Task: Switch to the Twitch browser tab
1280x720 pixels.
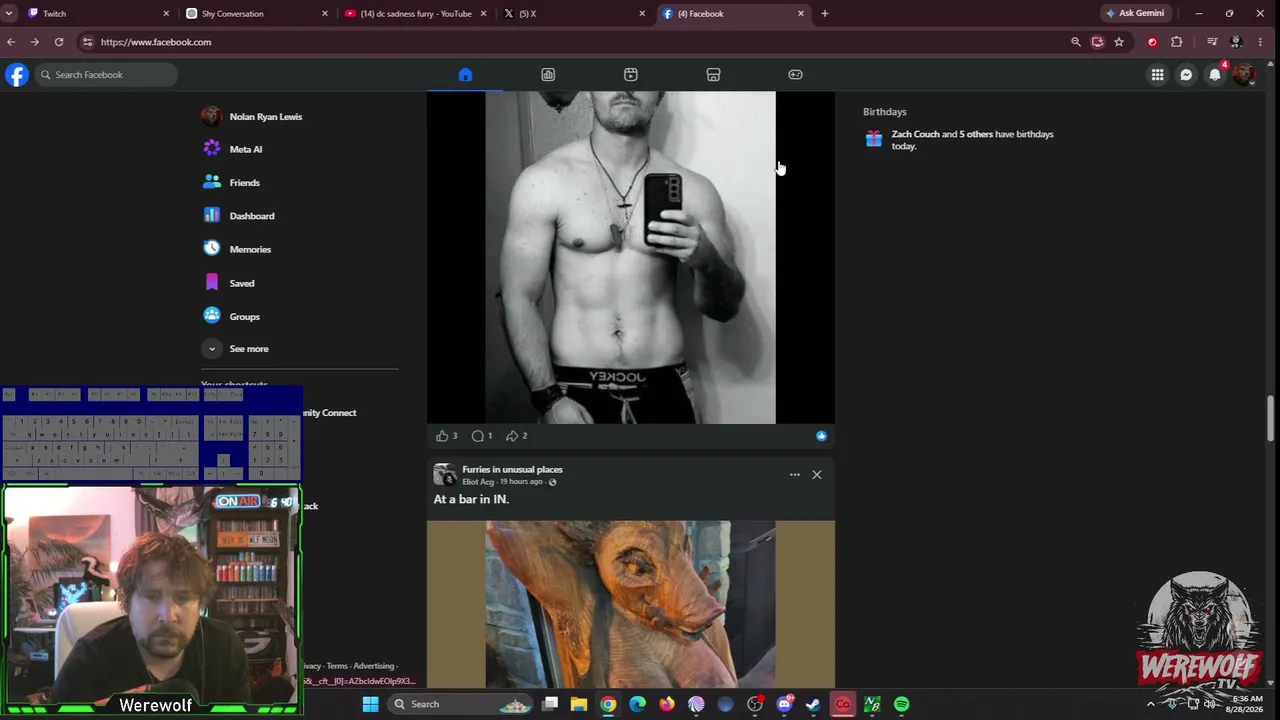Action: click(x=96, y=14)
